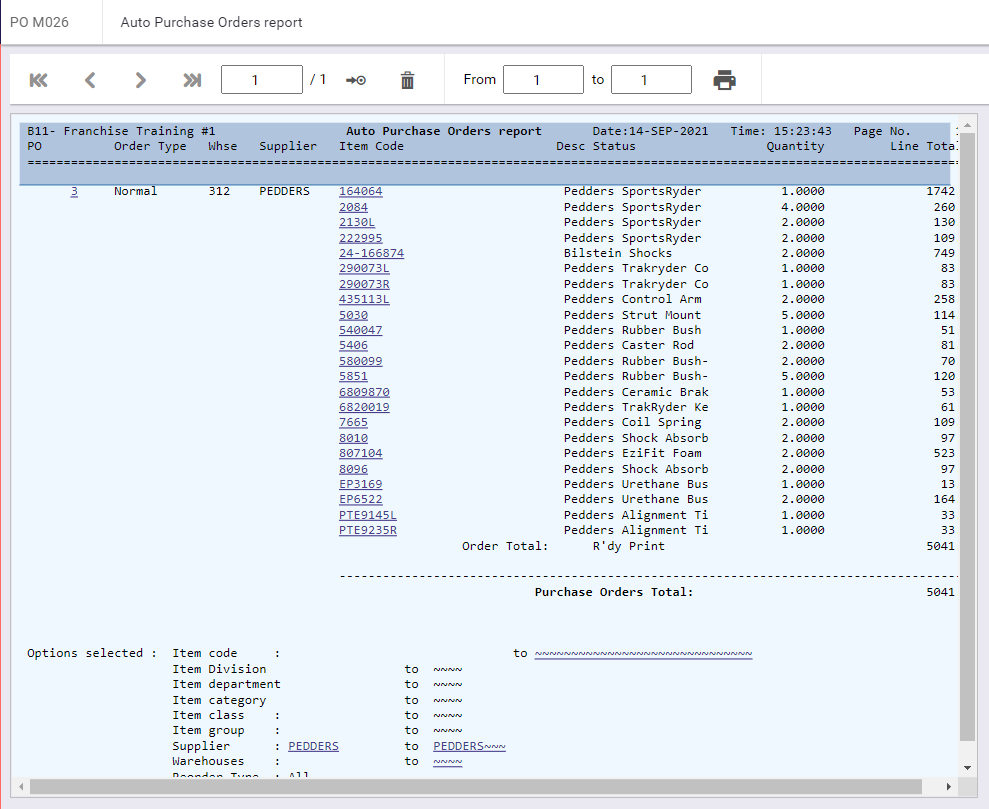Click the 'R'dy Print' status text
The width and height of the screenshot is (989, 809).
coord(628,546)
